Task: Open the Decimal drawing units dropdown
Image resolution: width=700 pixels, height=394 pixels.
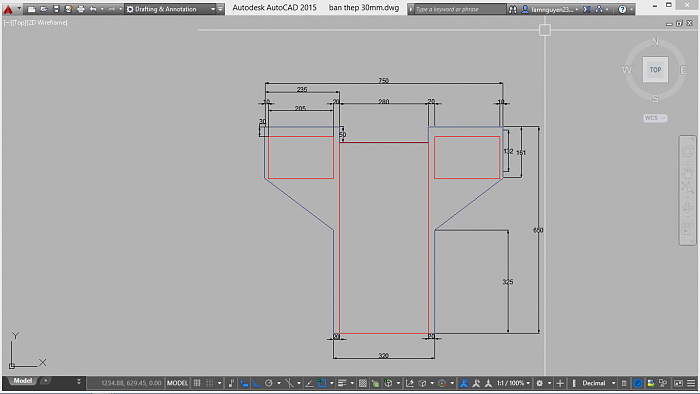Action: [x=599, y=383]
